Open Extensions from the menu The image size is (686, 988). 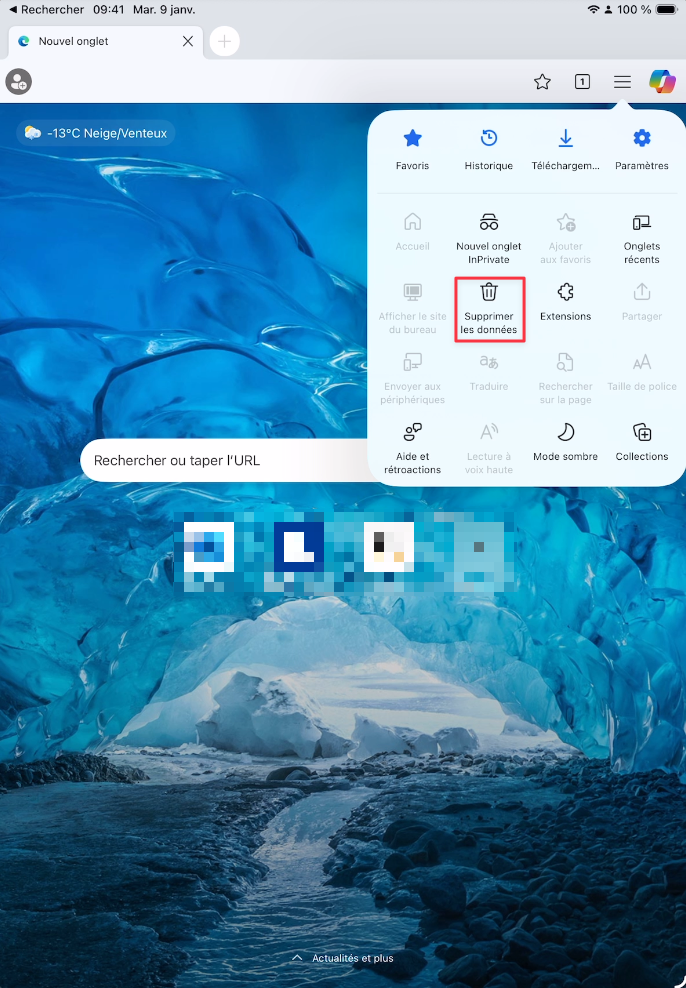pos(565,302)
